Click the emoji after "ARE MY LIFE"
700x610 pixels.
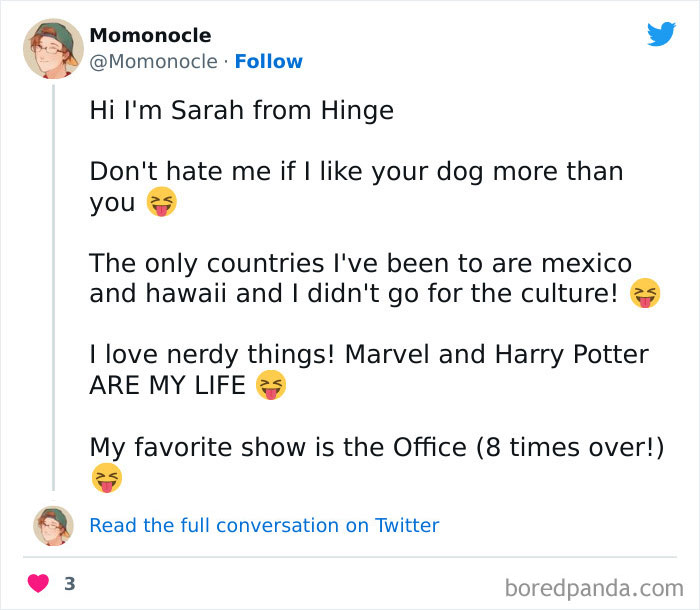click(271, 385)
